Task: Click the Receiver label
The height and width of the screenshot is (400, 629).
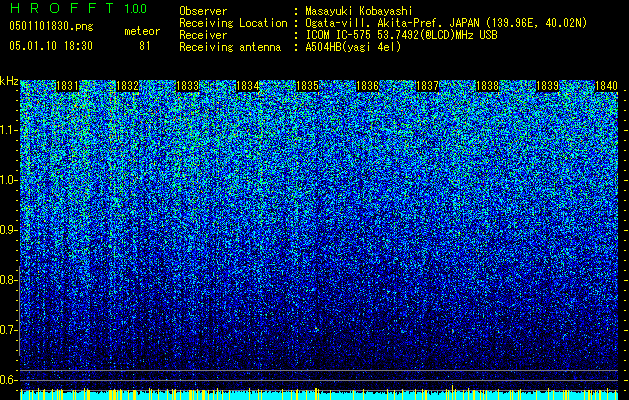Action: [203, 35]
